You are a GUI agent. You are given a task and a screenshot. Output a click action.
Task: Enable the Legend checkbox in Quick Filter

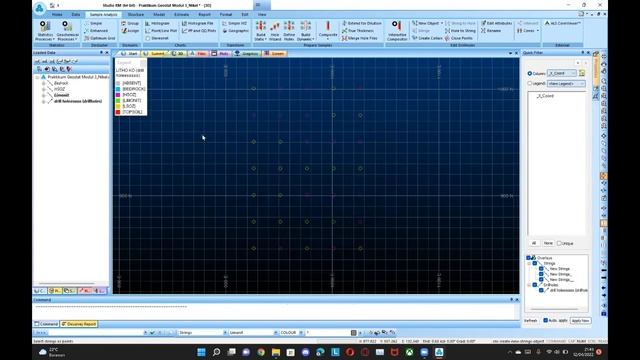[530, 83]
